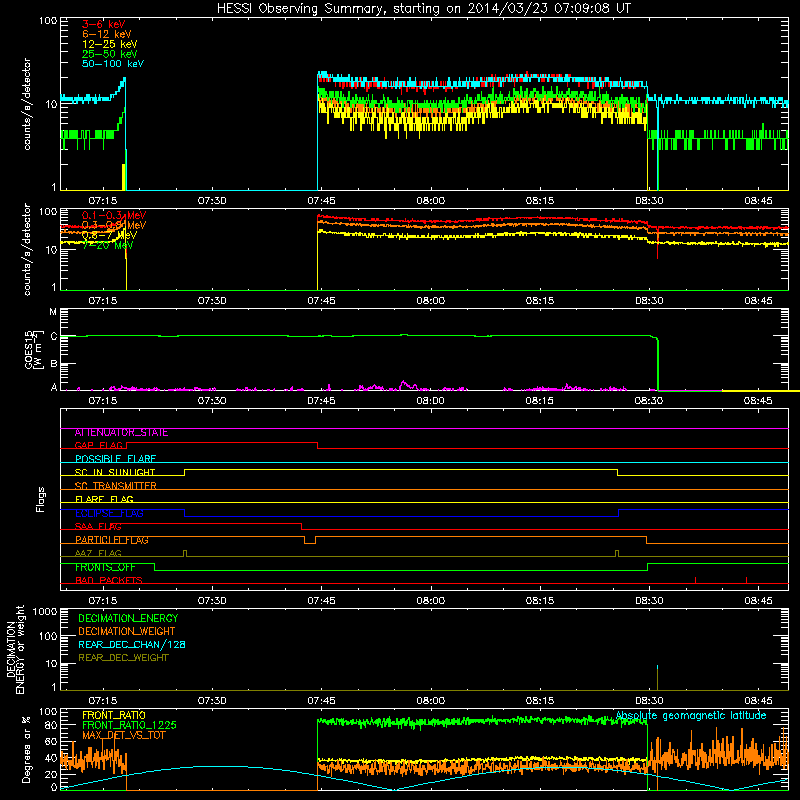Click the 7-20 MeV legend entry
800x800 pixels.
(108, 245)
